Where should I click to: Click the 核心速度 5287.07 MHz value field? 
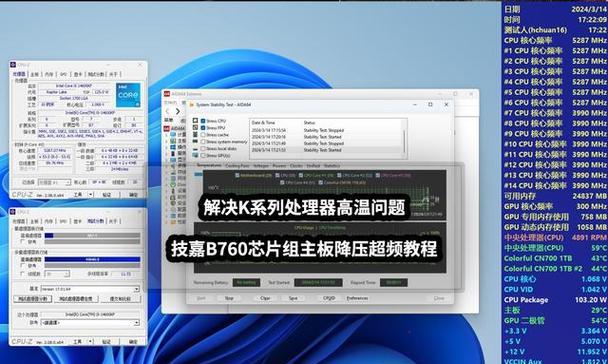(x=54, y=150)
